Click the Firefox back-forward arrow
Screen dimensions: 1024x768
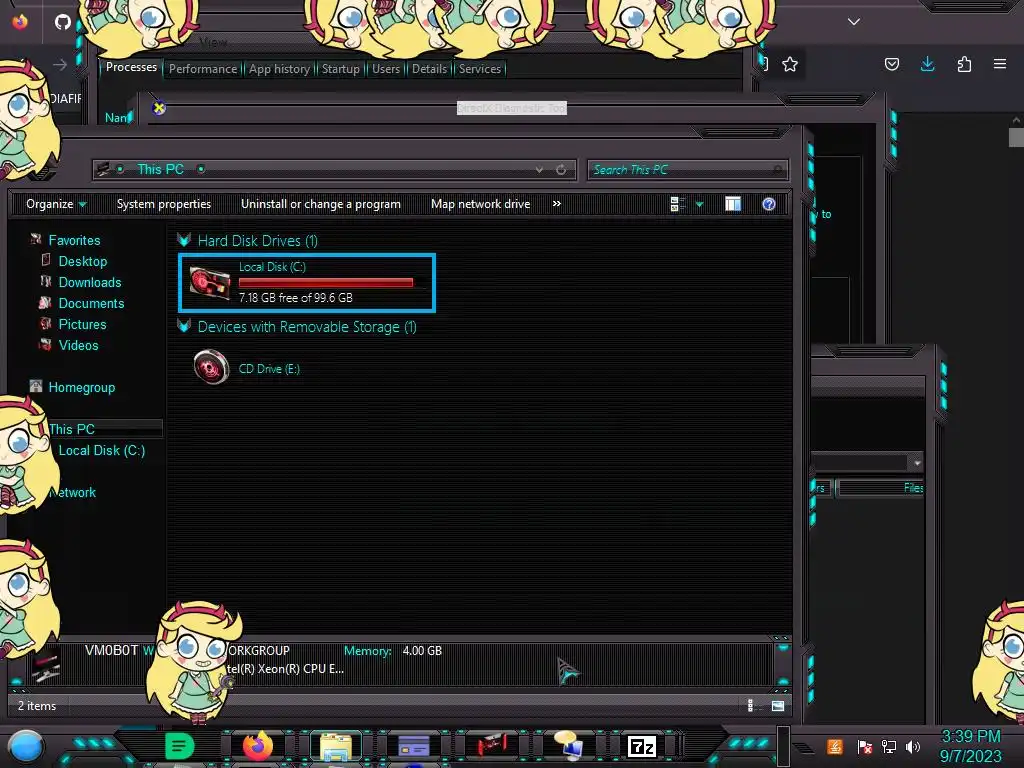click(x=60, y=65)
